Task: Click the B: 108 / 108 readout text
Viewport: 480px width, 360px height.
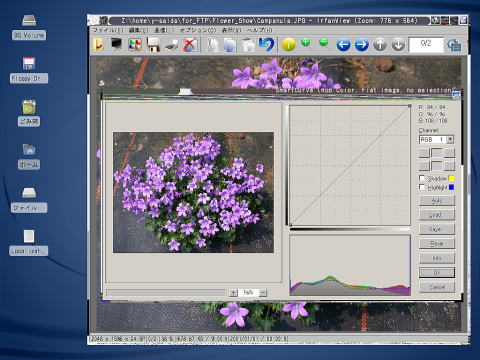Action: tap(433, 121)
